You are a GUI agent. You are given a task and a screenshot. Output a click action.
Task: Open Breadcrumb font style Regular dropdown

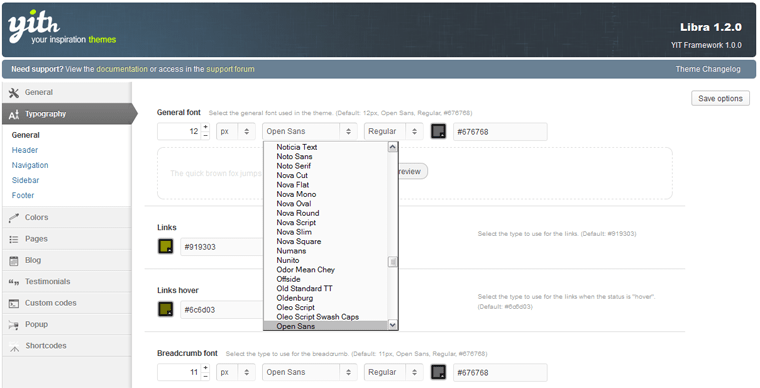(x=394, y=372)
